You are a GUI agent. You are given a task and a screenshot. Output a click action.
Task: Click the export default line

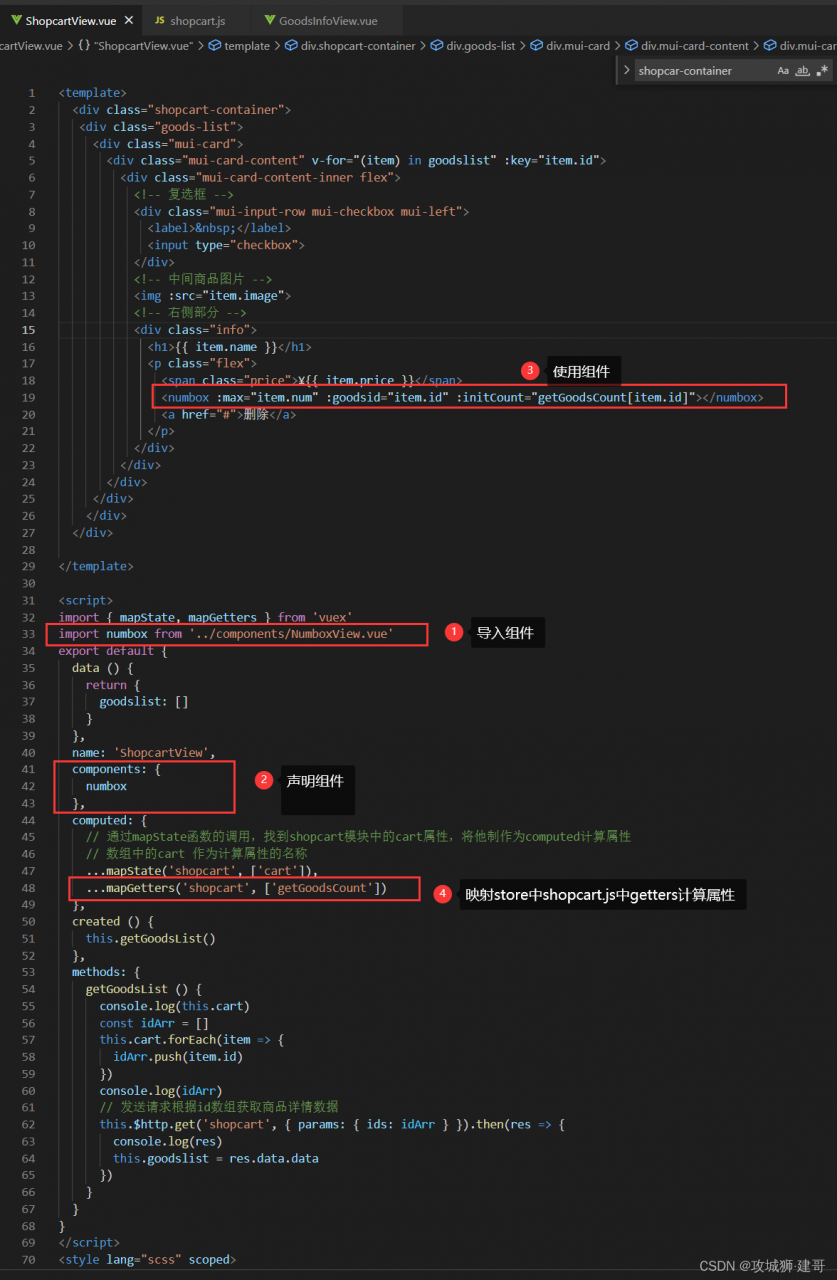[x=112, y=651]
